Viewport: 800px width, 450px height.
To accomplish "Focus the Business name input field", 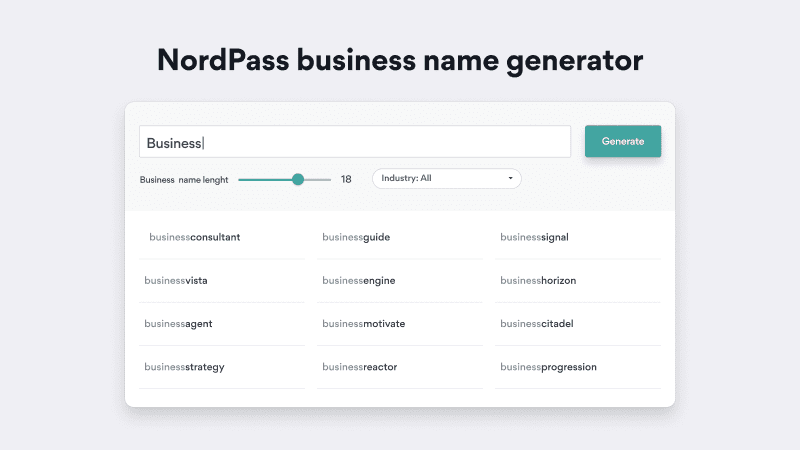I will pos(355,141).
